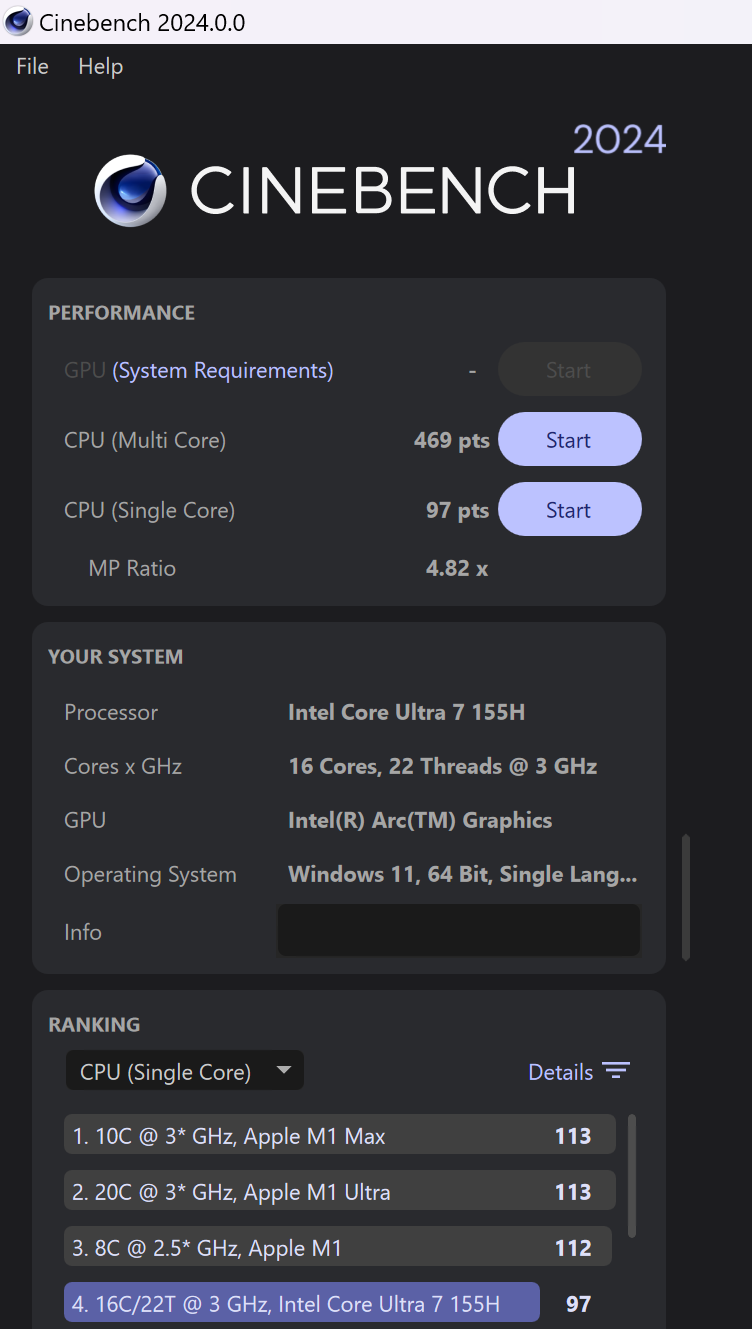Screen dimensions: 752x1329
Task: Click into the Info text field
Action: click(459, 930)
